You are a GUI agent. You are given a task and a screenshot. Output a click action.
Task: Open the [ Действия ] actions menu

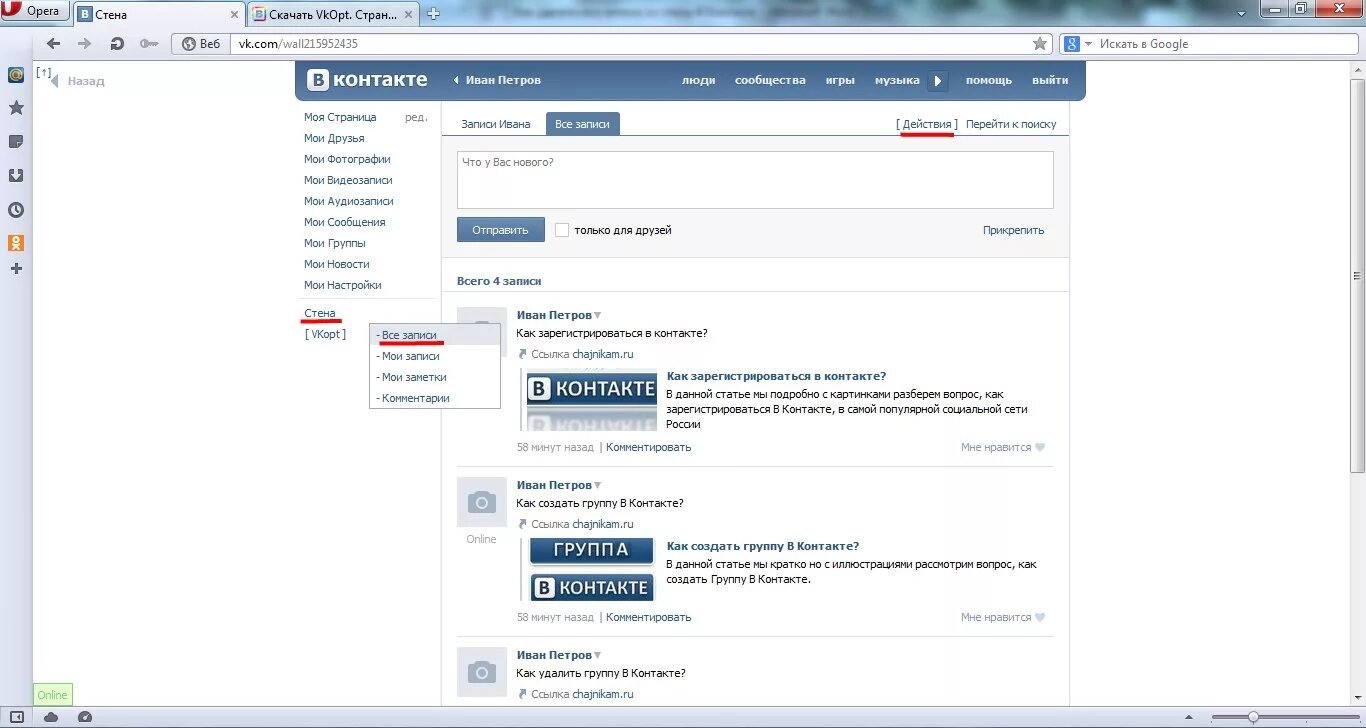(x=927, y=125)
